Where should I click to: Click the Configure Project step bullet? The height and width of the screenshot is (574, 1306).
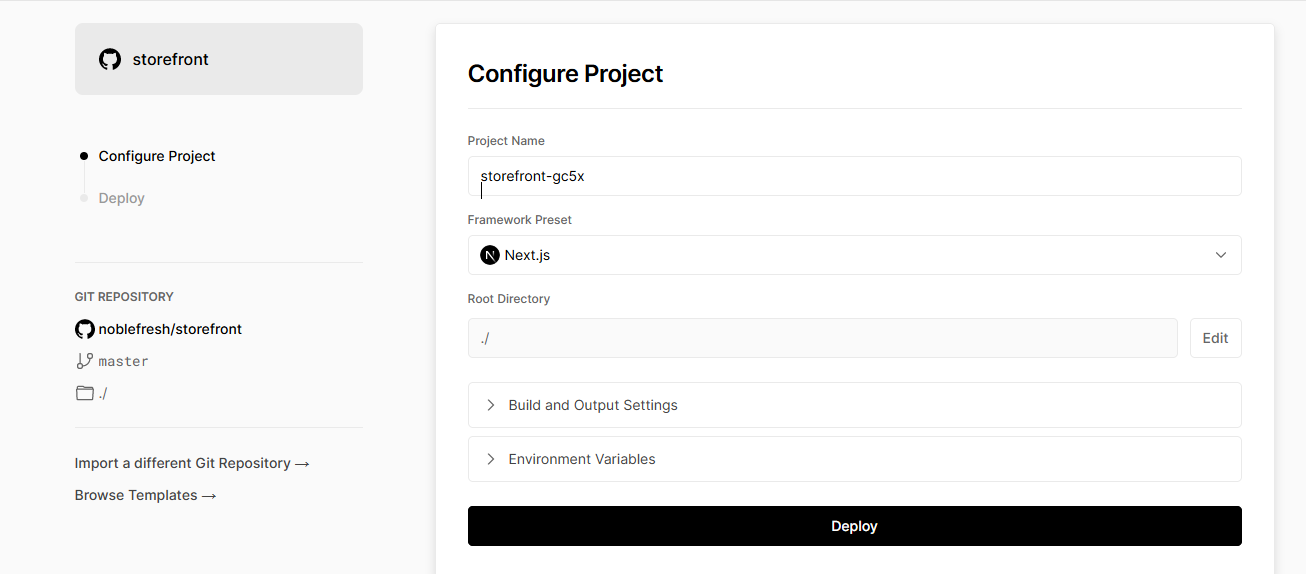tap(84, 156)
